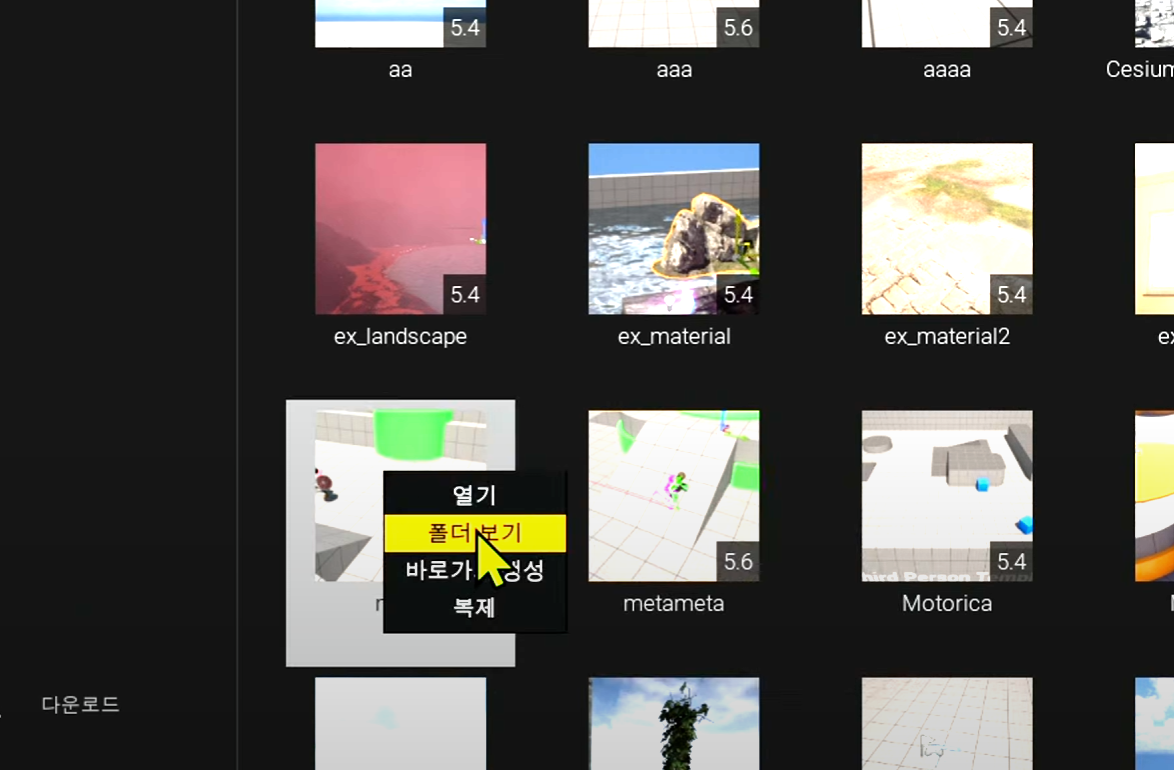Click the 'aa' project name label
The height and width of the screenshot is (770, 1174).
pyautogui.click(x=401, y=70)
